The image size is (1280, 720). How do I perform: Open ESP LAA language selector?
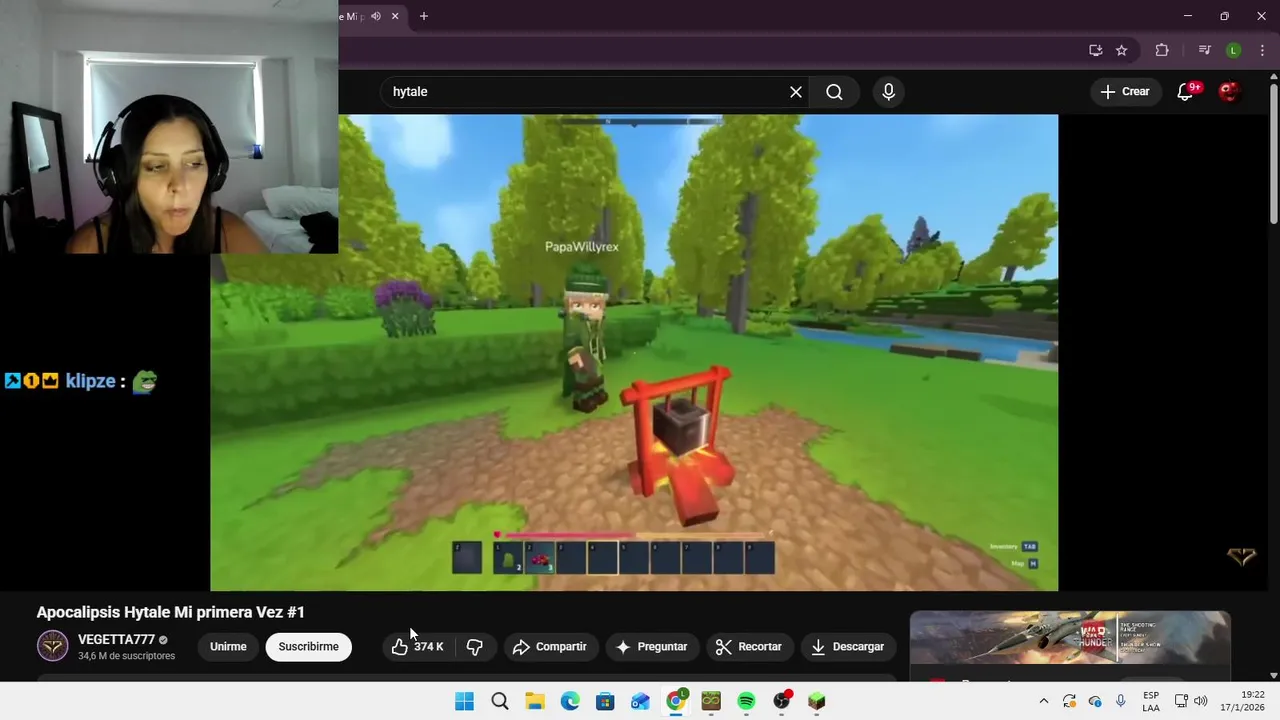click(x=1151, y=702)
